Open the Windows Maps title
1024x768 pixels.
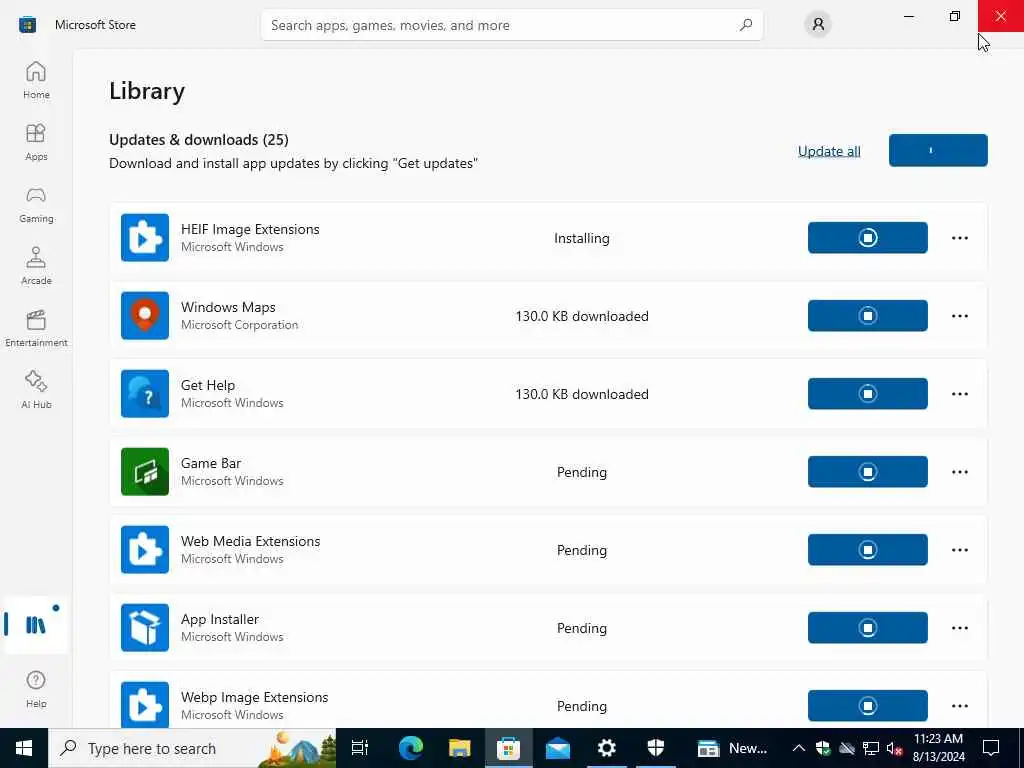tap(228, 307)
